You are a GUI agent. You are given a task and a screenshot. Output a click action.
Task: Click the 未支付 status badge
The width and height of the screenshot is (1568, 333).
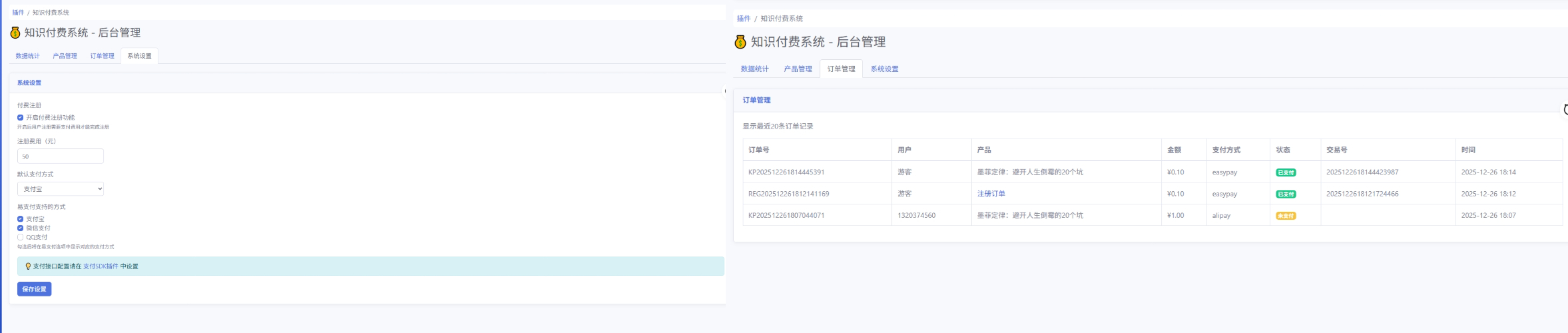click(x=1286, y=216)
